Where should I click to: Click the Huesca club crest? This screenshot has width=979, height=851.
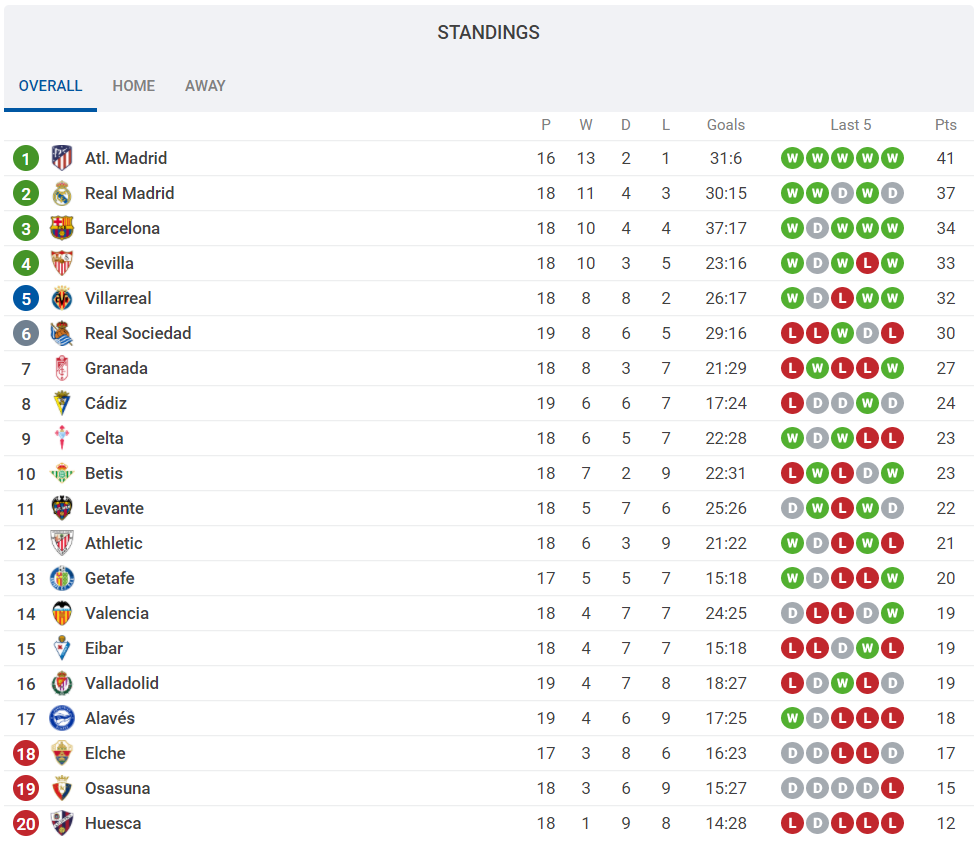pyautogui.click(x=62, y=823)
